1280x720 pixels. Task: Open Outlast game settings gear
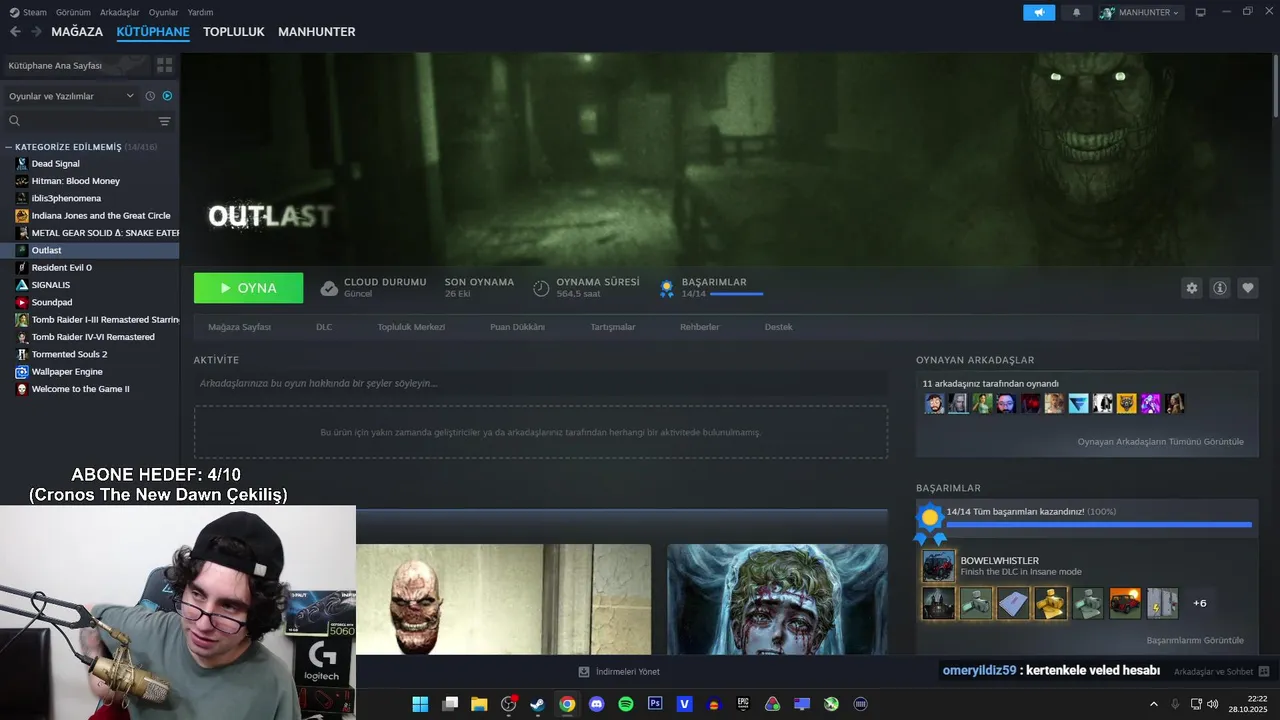coord(1191,288)
